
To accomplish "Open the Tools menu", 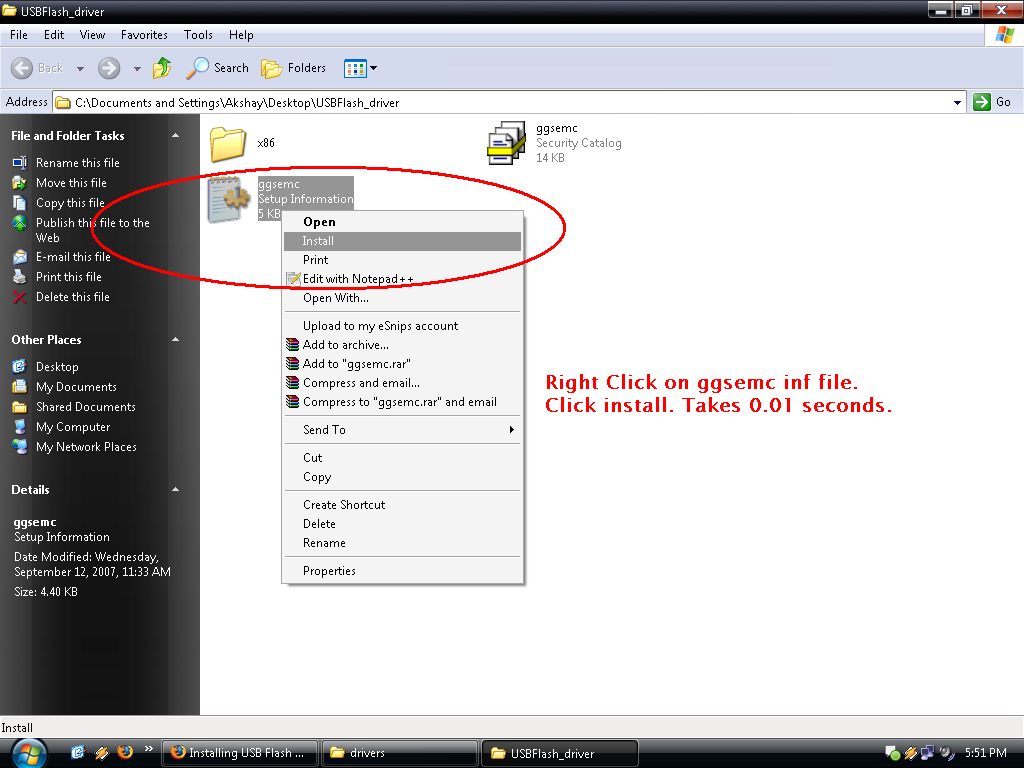I will point(198,35).
